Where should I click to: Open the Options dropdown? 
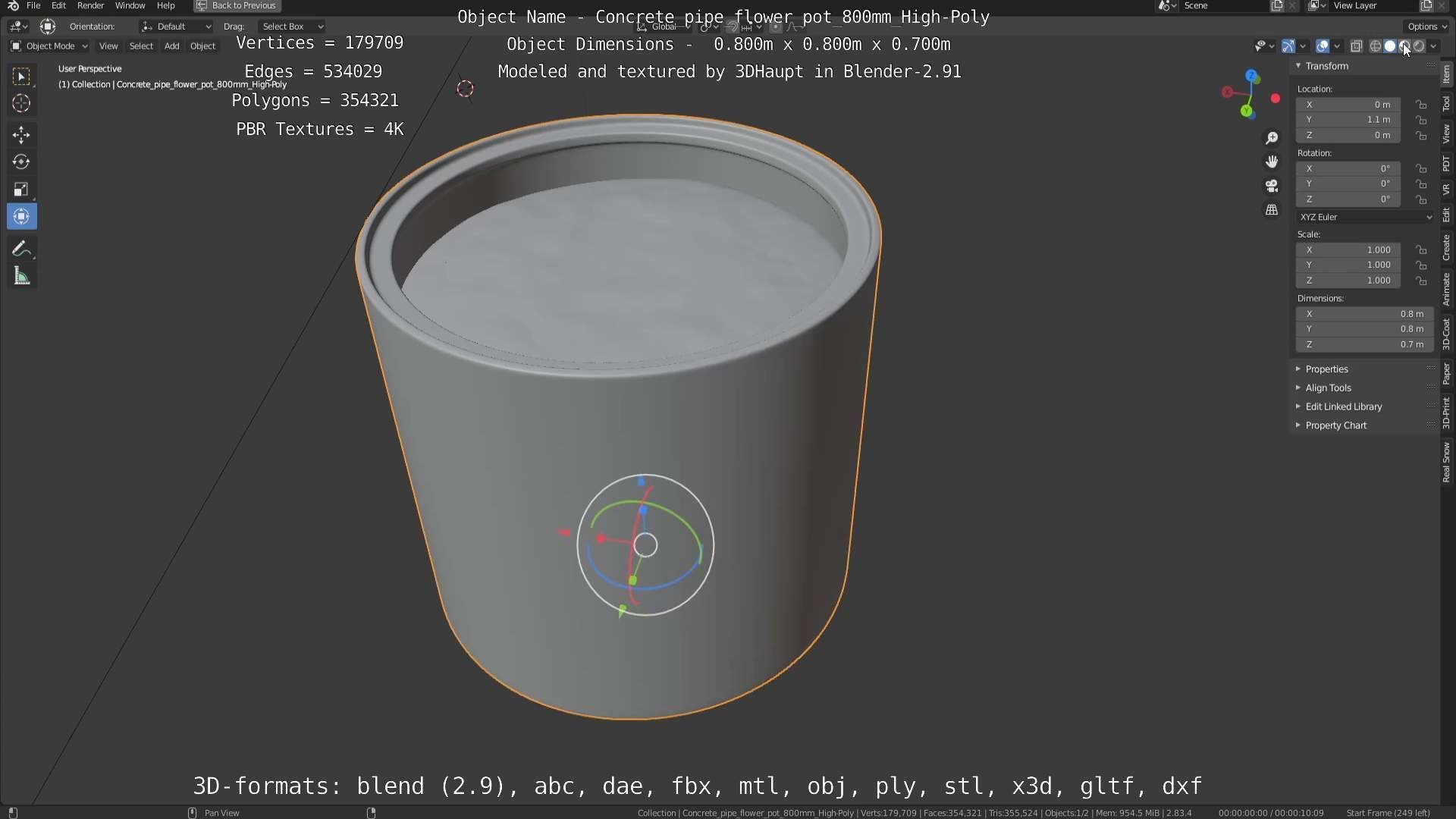pos(1426,27)
